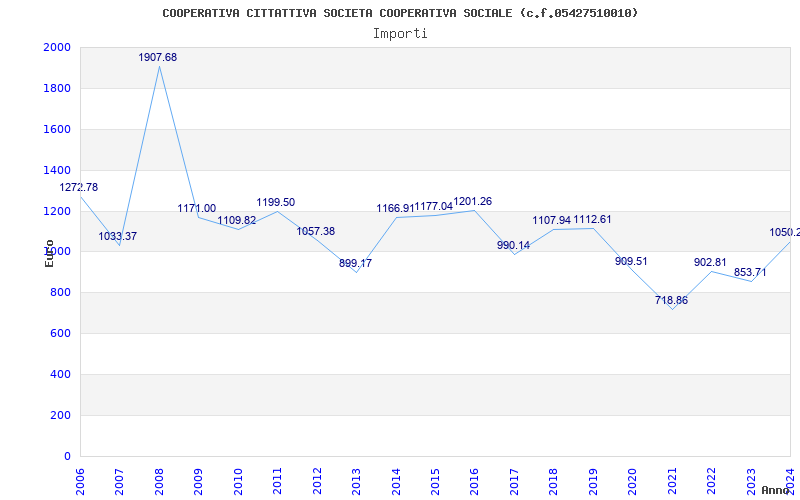Screen dimensions: 800x500
Task: Click the y-axis value 600
Action: click(x=60, y=333)
